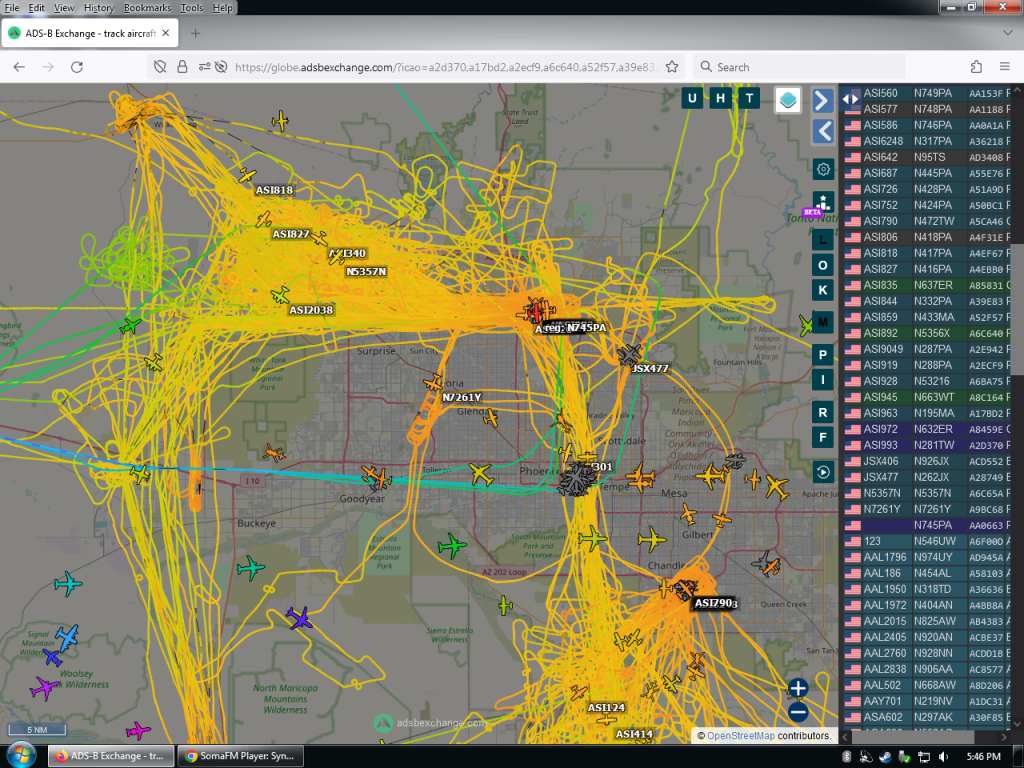1024x768 pixels.
Task: Click the R map button
Action: tap(823, 412)
